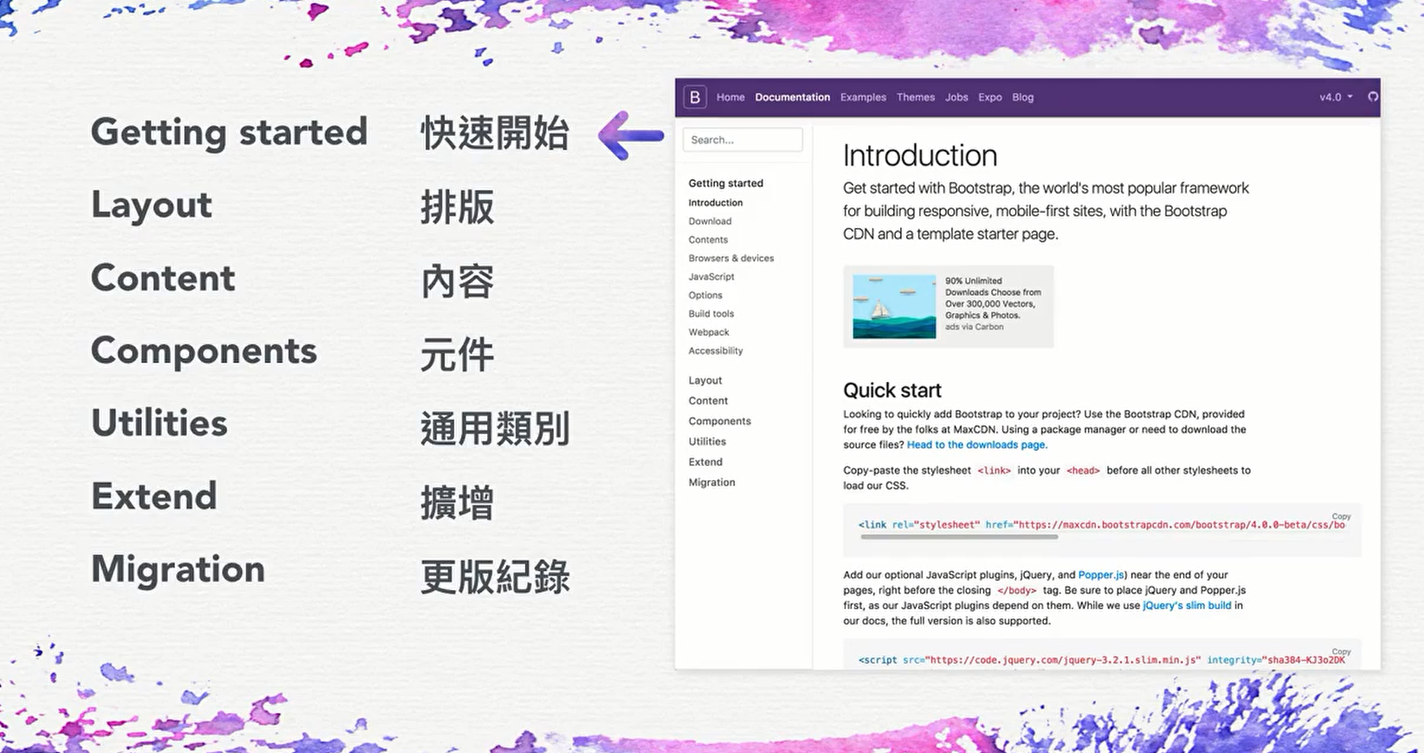The height and width of the screenshot is (753, 1424).
Task: Open Options in the sidebar
Action: (x=705, y=295)
